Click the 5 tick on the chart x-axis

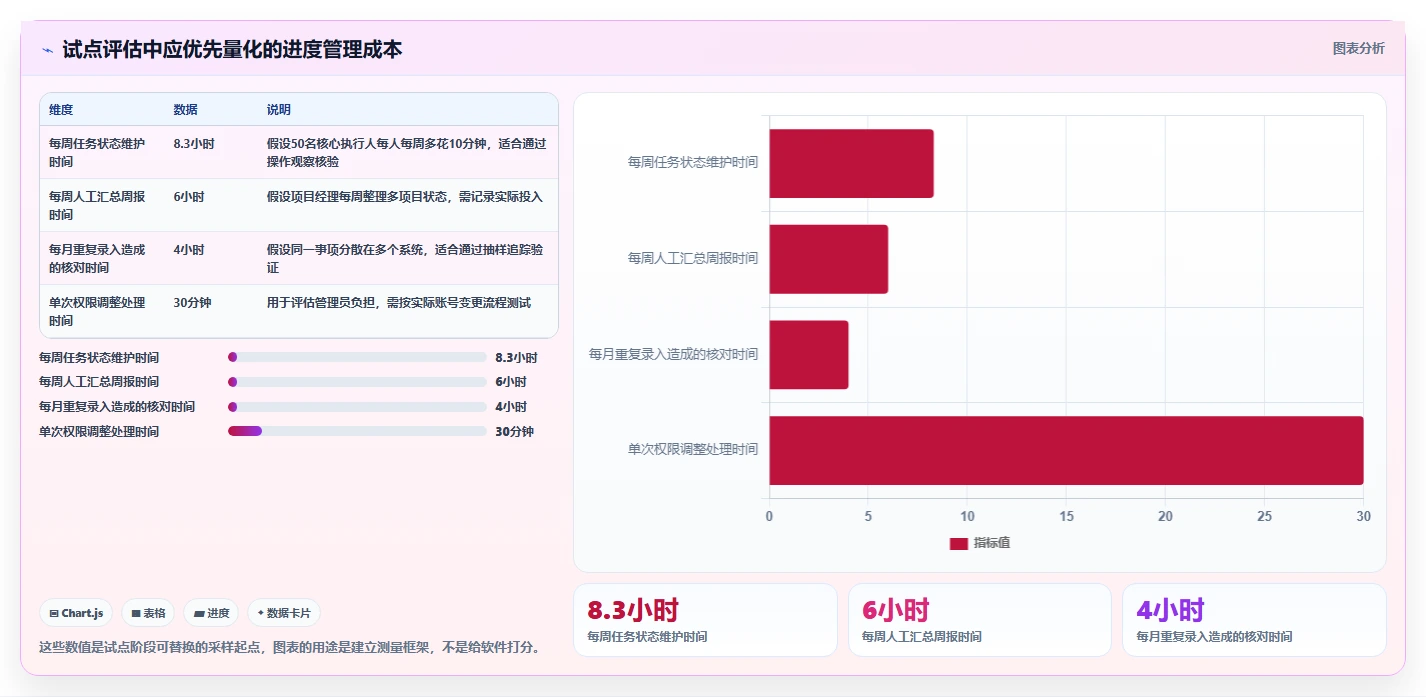point(868,517)
